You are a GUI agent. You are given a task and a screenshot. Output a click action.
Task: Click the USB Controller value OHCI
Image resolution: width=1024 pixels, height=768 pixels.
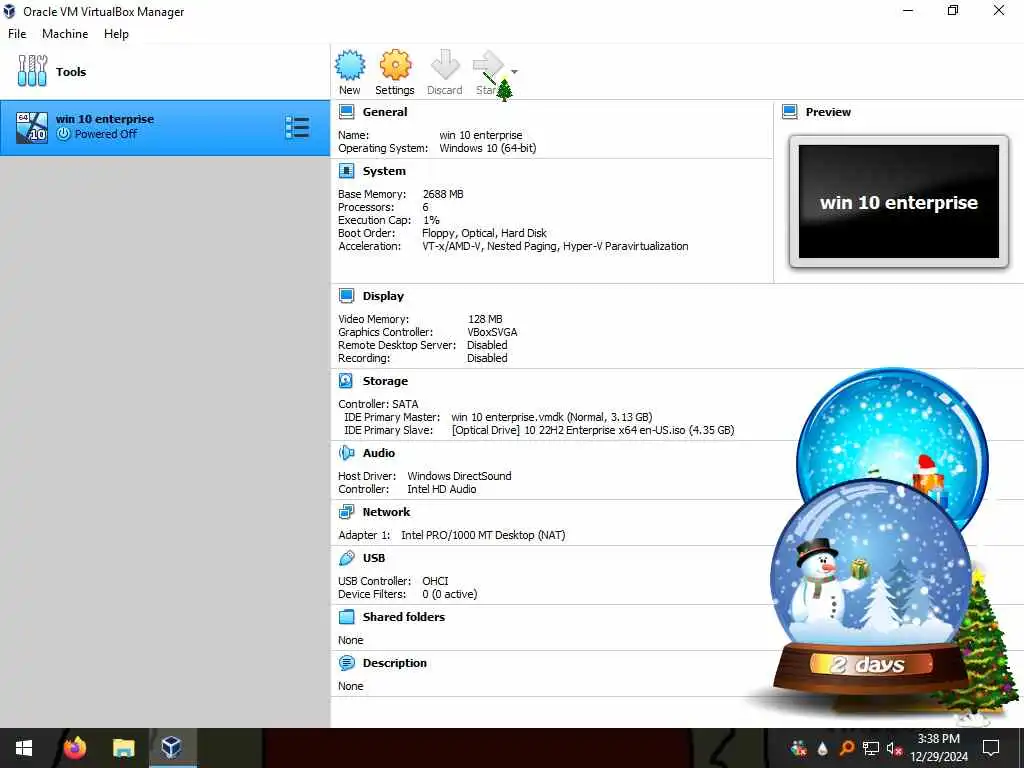coord(435,581)
